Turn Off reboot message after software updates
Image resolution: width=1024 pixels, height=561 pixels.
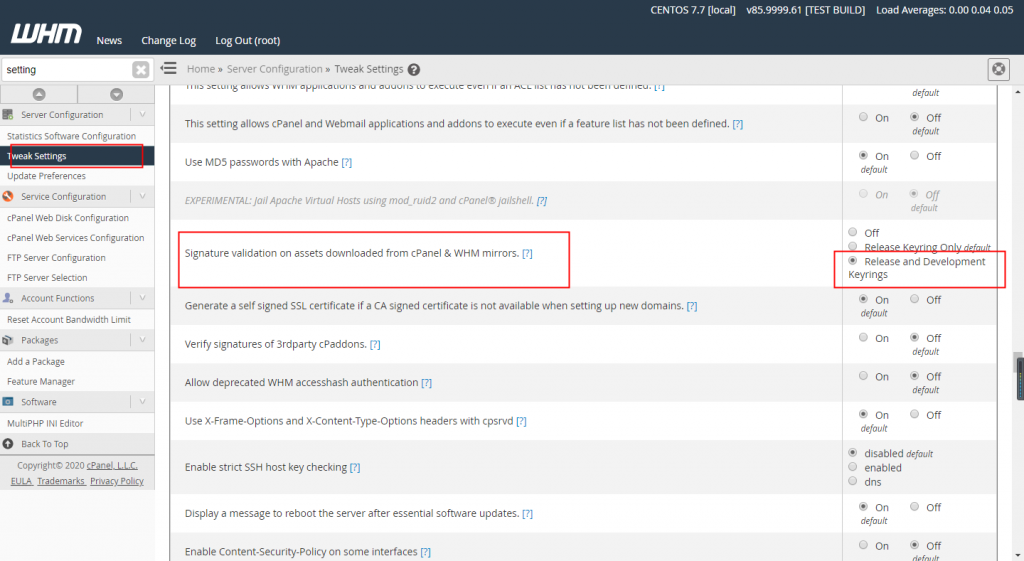[x=914, y=507]
